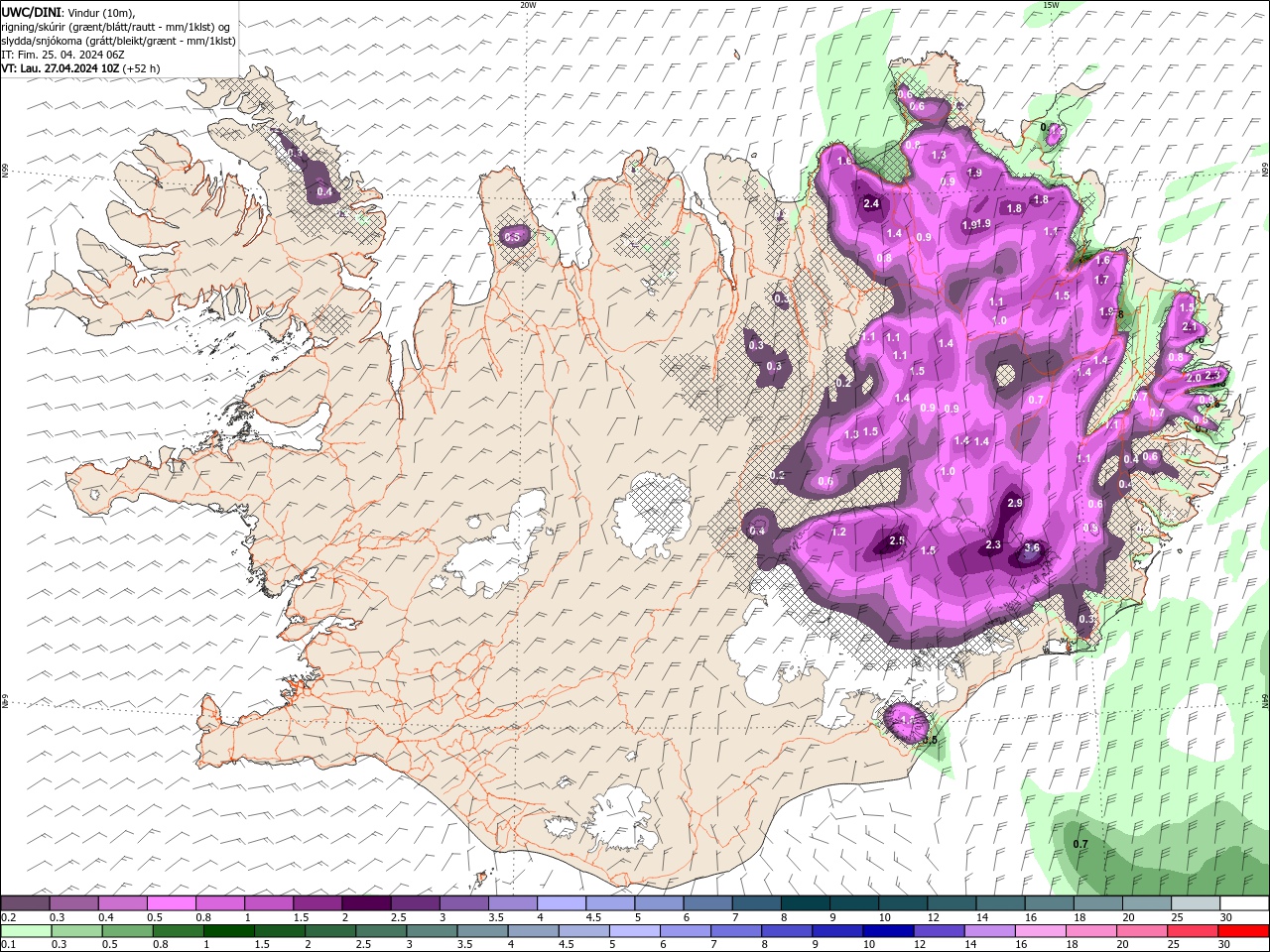Pick the white top-row swatch labeled 30

(x=1245, y=903)
